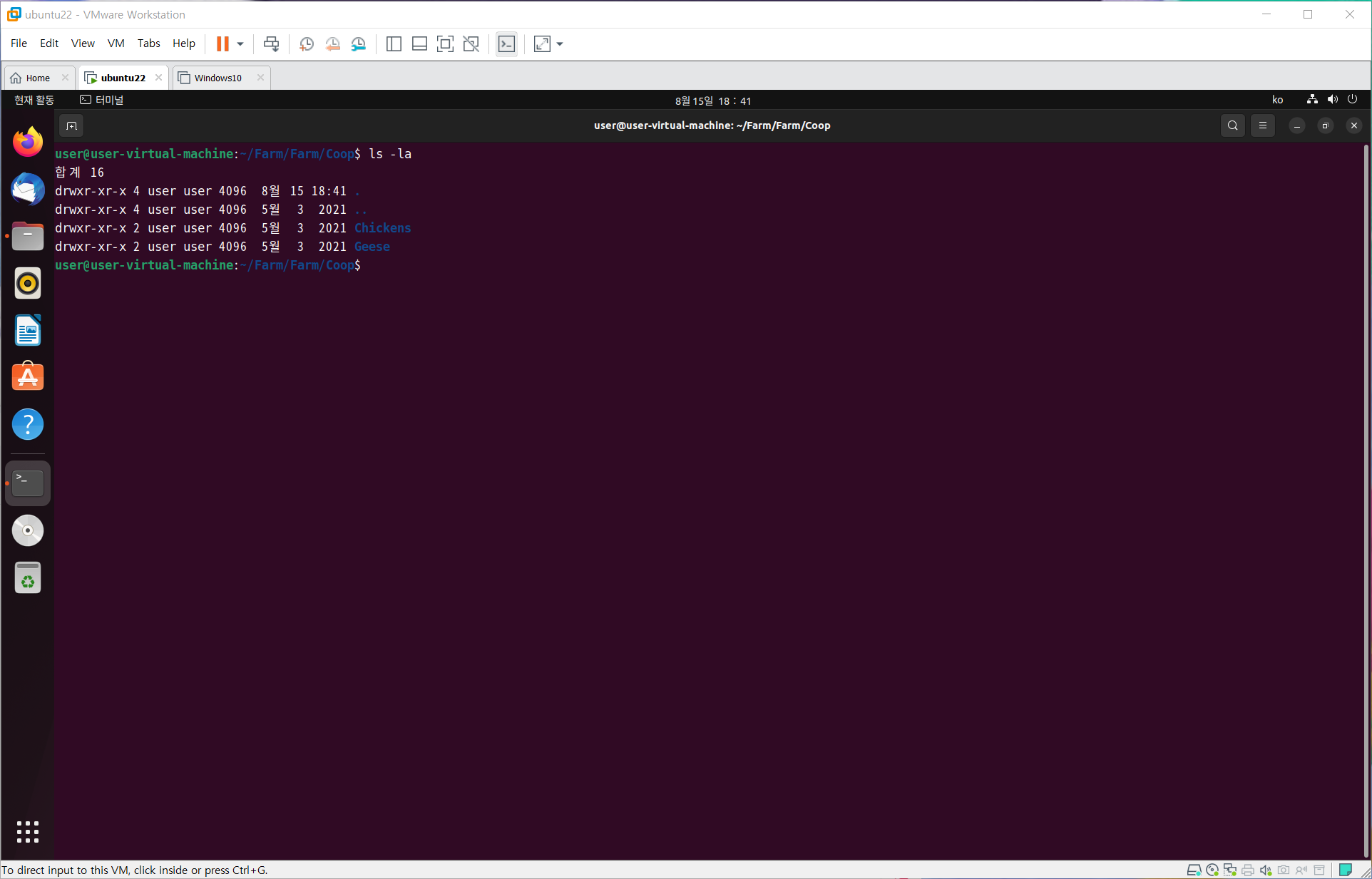
Task: Open the power options dropdown arrow
Action: pos(240,44)
